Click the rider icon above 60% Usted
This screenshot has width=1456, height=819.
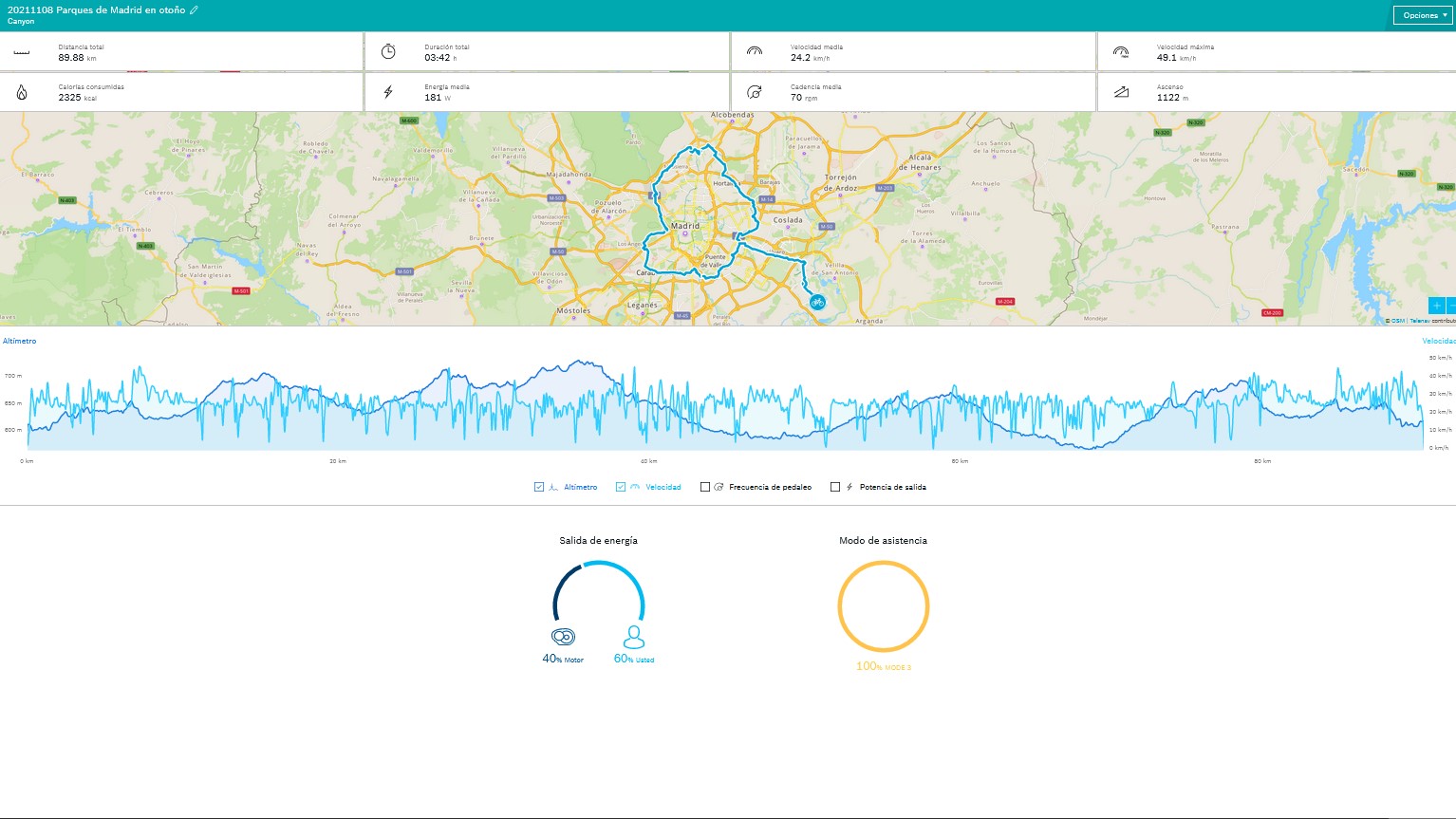pos(634,637)
